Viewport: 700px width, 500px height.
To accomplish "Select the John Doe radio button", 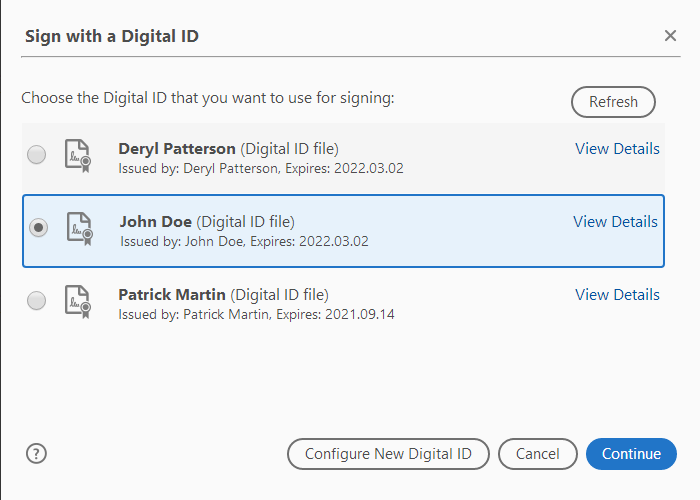I will coord(38,228).
